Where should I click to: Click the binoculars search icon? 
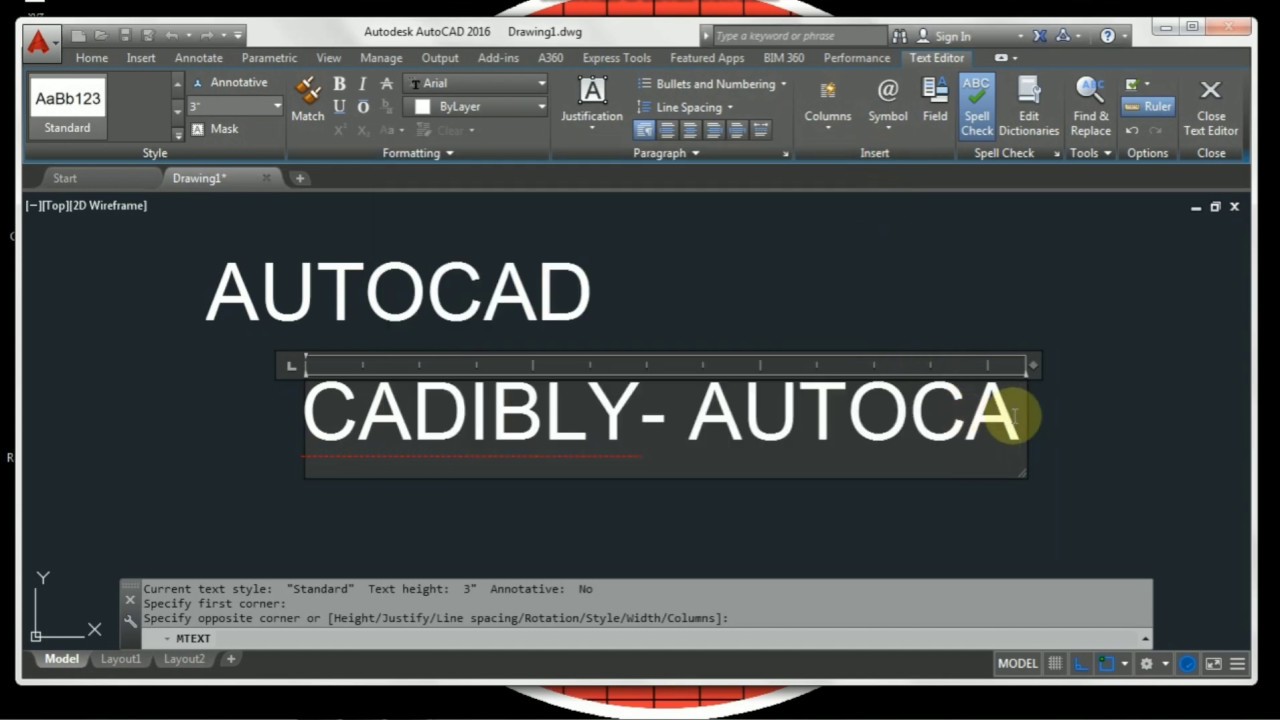[x=899, y=36]
